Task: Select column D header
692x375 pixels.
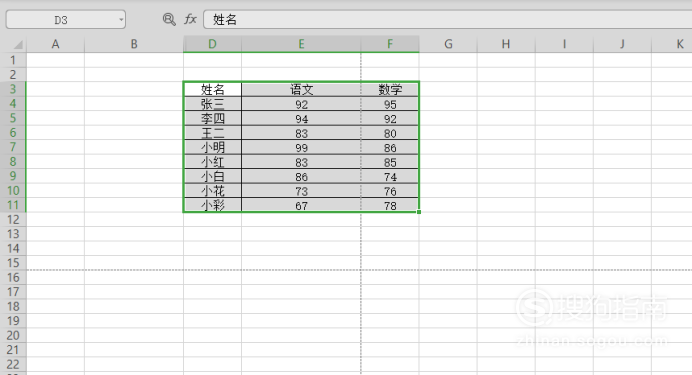Action: click(213, 44)
